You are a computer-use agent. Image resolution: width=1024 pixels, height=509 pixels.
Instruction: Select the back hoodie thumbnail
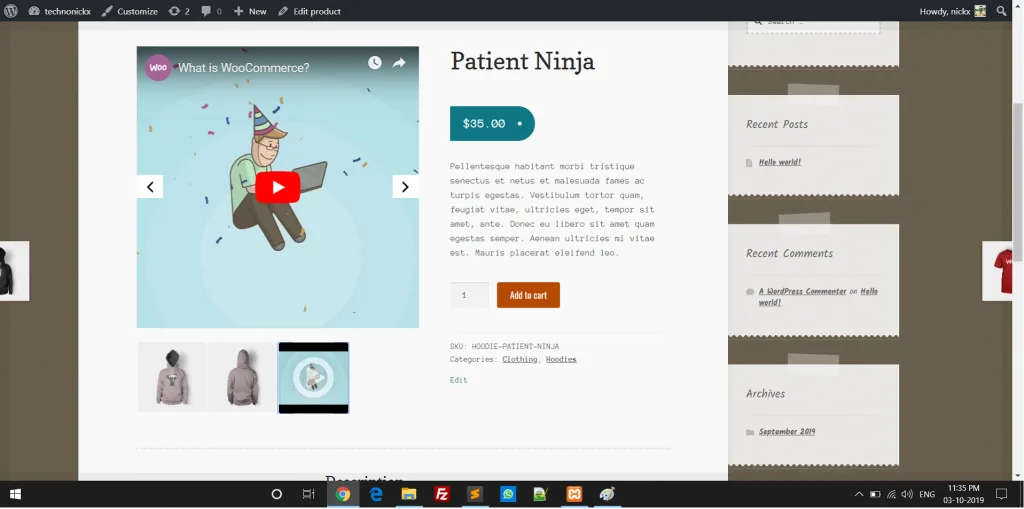tap(243, 378)
